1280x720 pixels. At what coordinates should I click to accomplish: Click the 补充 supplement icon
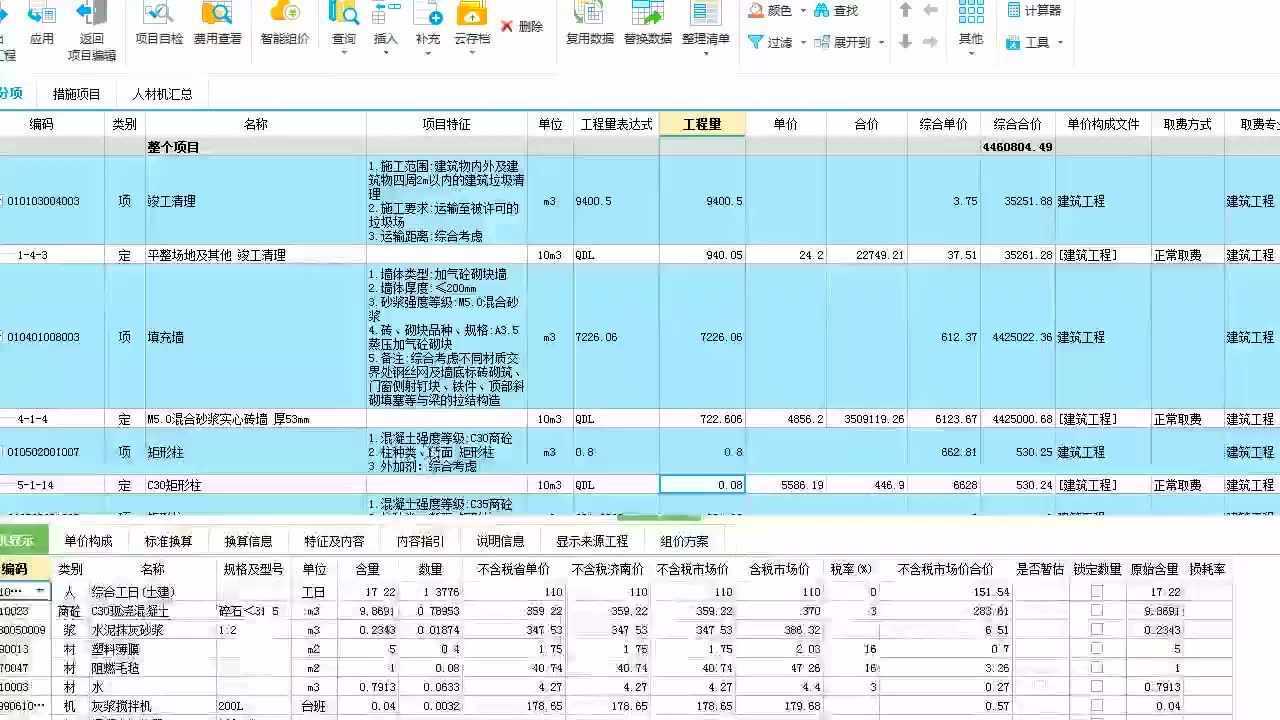pyautogui.click(x=428, y=14)
